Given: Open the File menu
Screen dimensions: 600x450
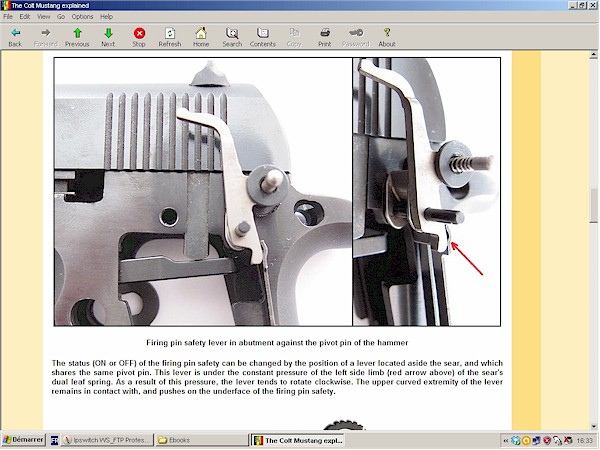Looking at the screenshot, I should tap(8, 16).
